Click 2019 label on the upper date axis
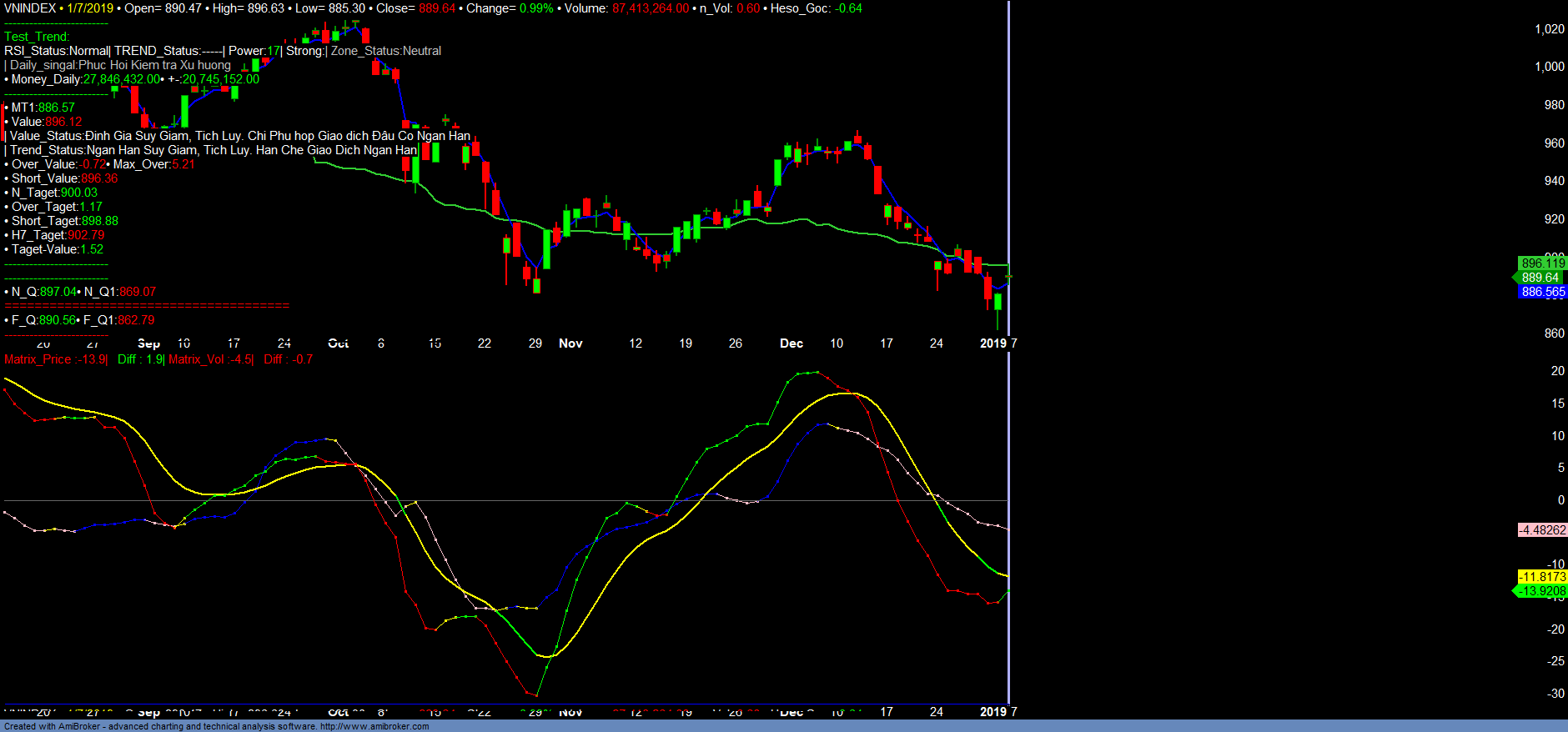This screenshot has width=1568, height=732. coord(993,343)
